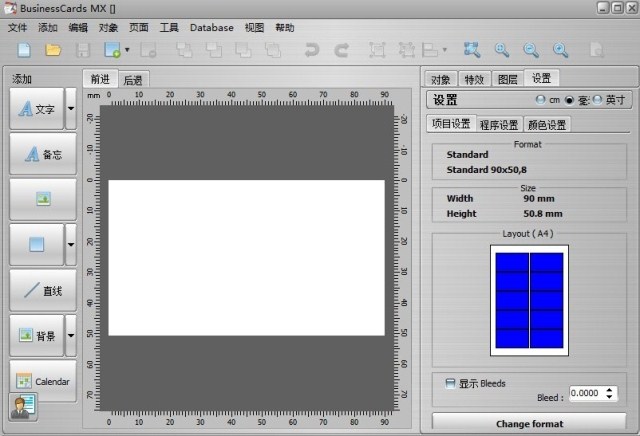640x436 pixels.
Task: Switch to the 图层 layers tab
Action: [508, 79]
